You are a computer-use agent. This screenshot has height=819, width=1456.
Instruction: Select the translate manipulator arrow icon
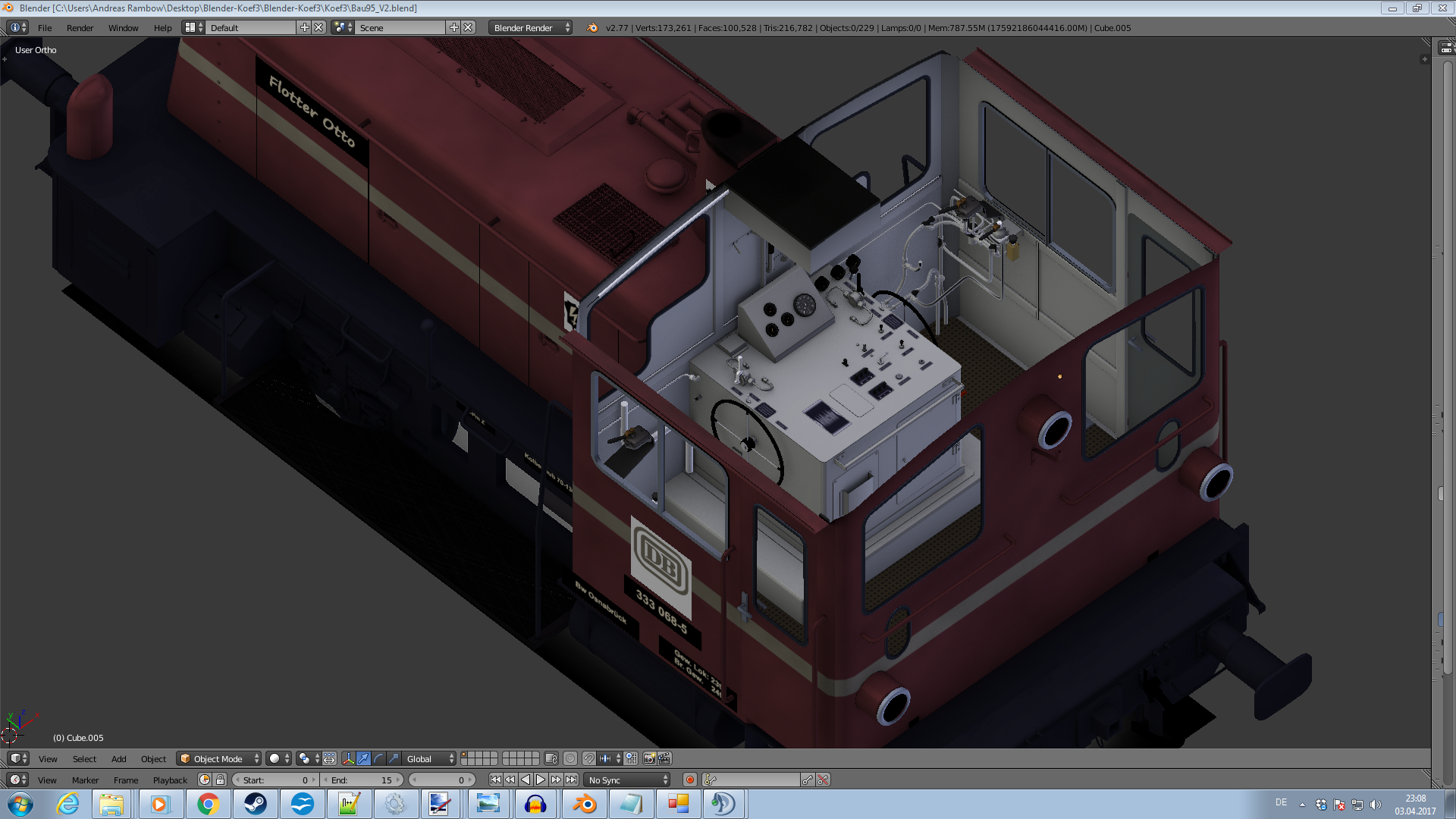click(x=363, y=758)
